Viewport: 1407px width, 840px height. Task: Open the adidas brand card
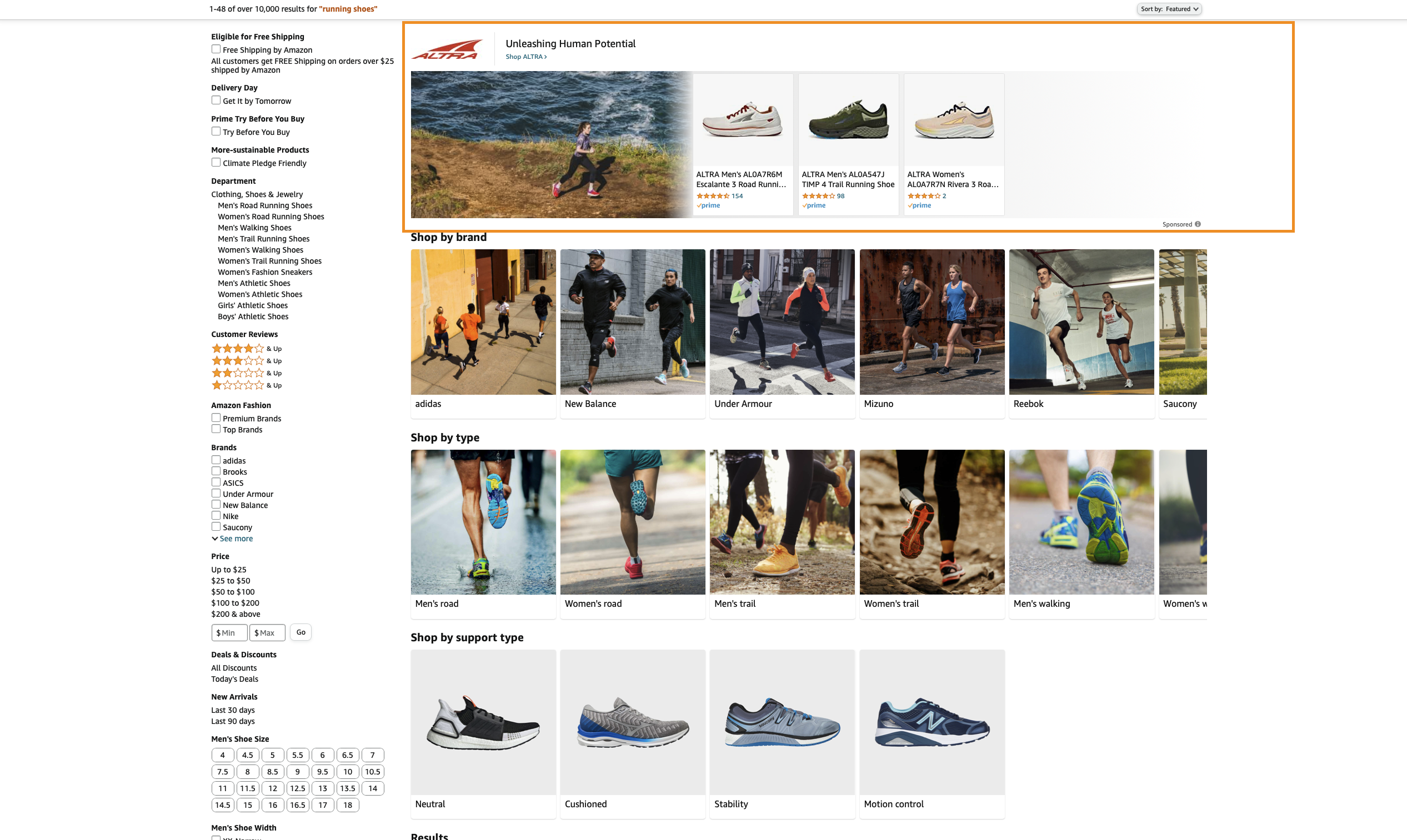click(483, 334)
